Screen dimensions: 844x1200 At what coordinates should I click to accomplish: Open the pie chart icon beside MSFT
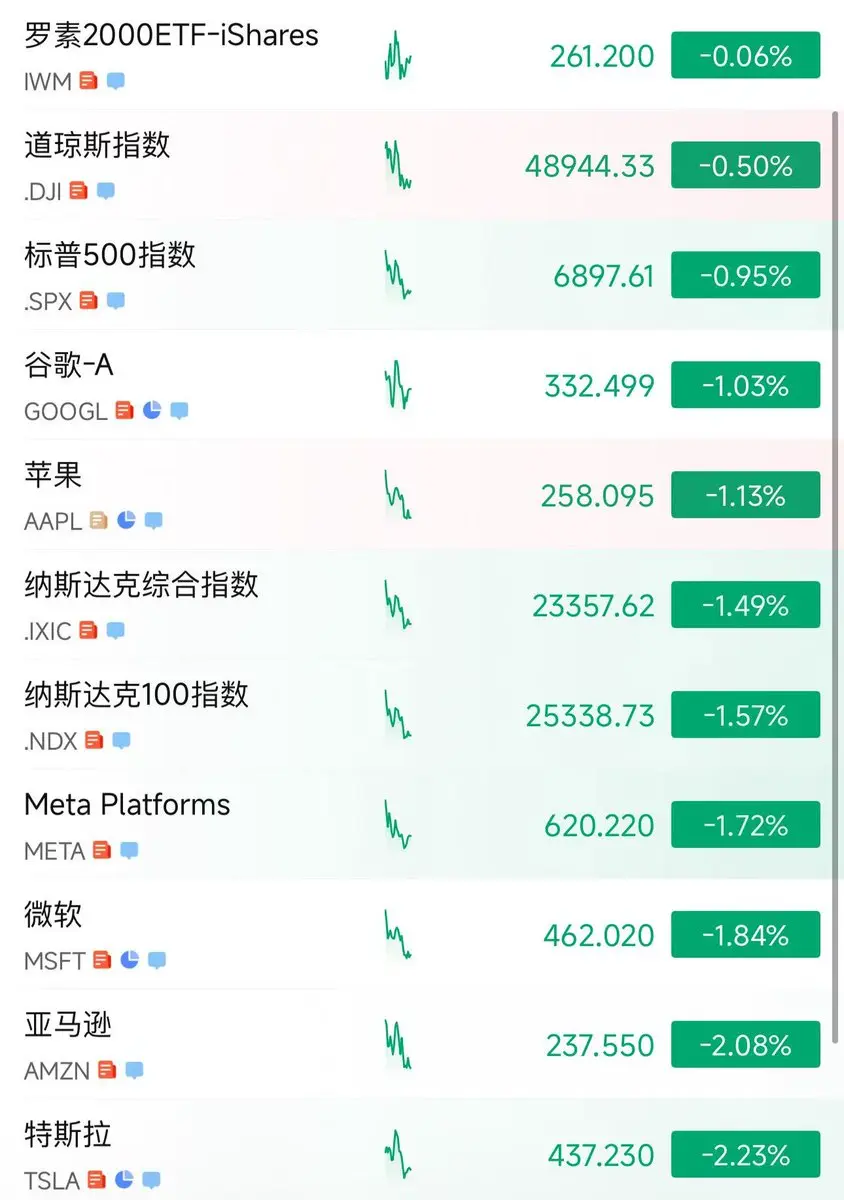coord(129,960)
